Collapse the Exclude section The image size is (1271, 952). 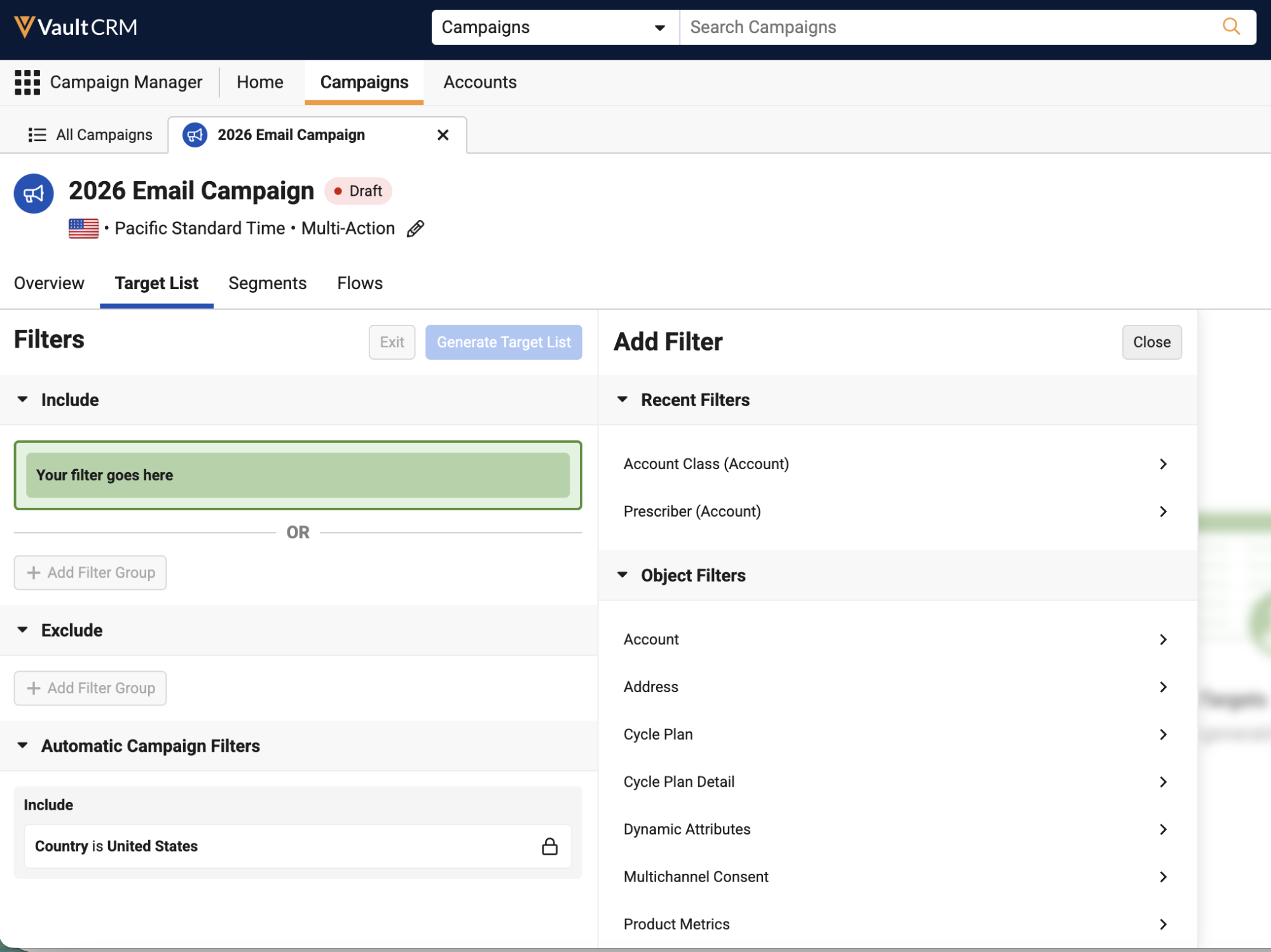coord(22,630)
